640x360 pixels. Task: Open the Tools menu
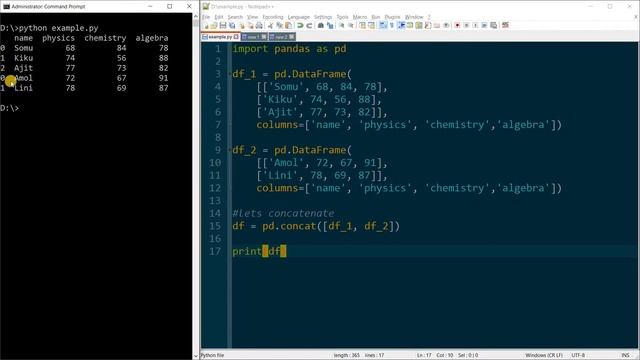point(342,17)
